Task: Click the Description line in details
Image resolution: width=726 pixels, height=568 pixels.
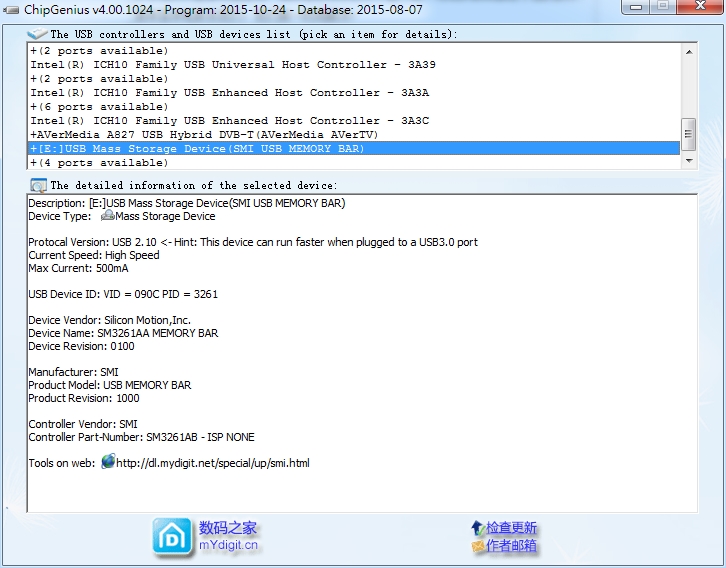Action: [x=187, y=203]
